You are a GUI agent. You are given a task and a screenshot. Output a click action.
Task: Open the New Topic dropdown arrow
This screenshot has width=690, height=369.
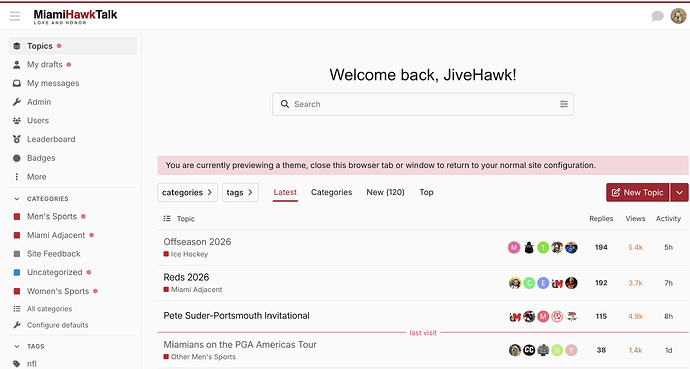[x=679, y=193]
